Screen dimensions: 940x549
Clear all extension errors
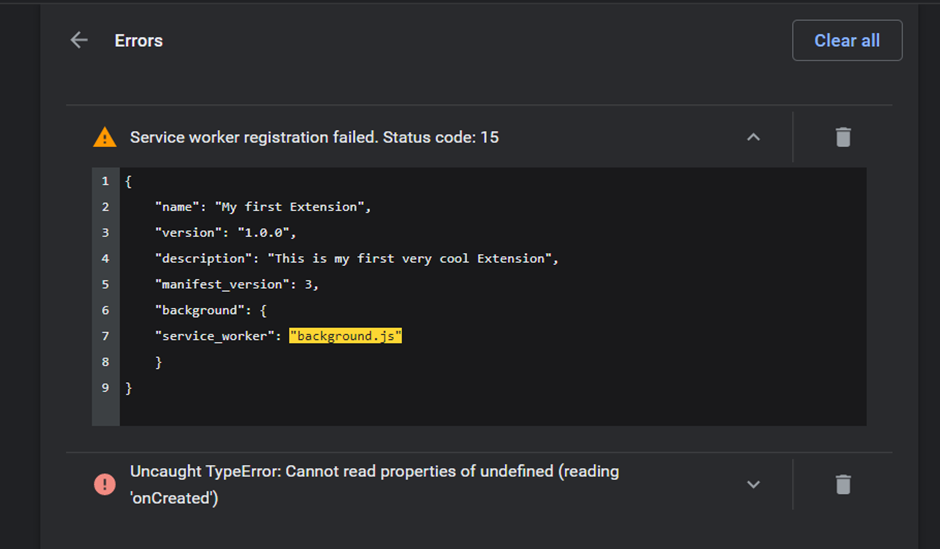click(846, 40)
